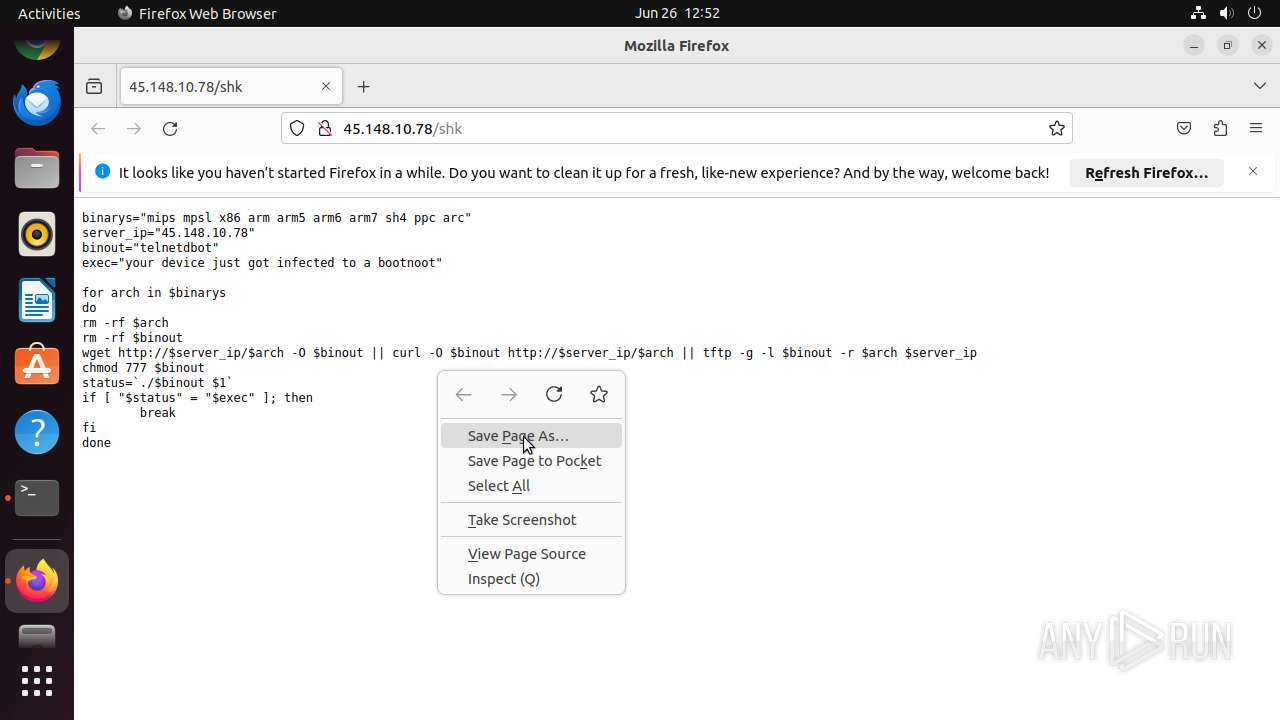The height and width of the screenshot is (720, 1280).
Task: Click Firefox icon in the dock
Action: click(x=37, y=581)
